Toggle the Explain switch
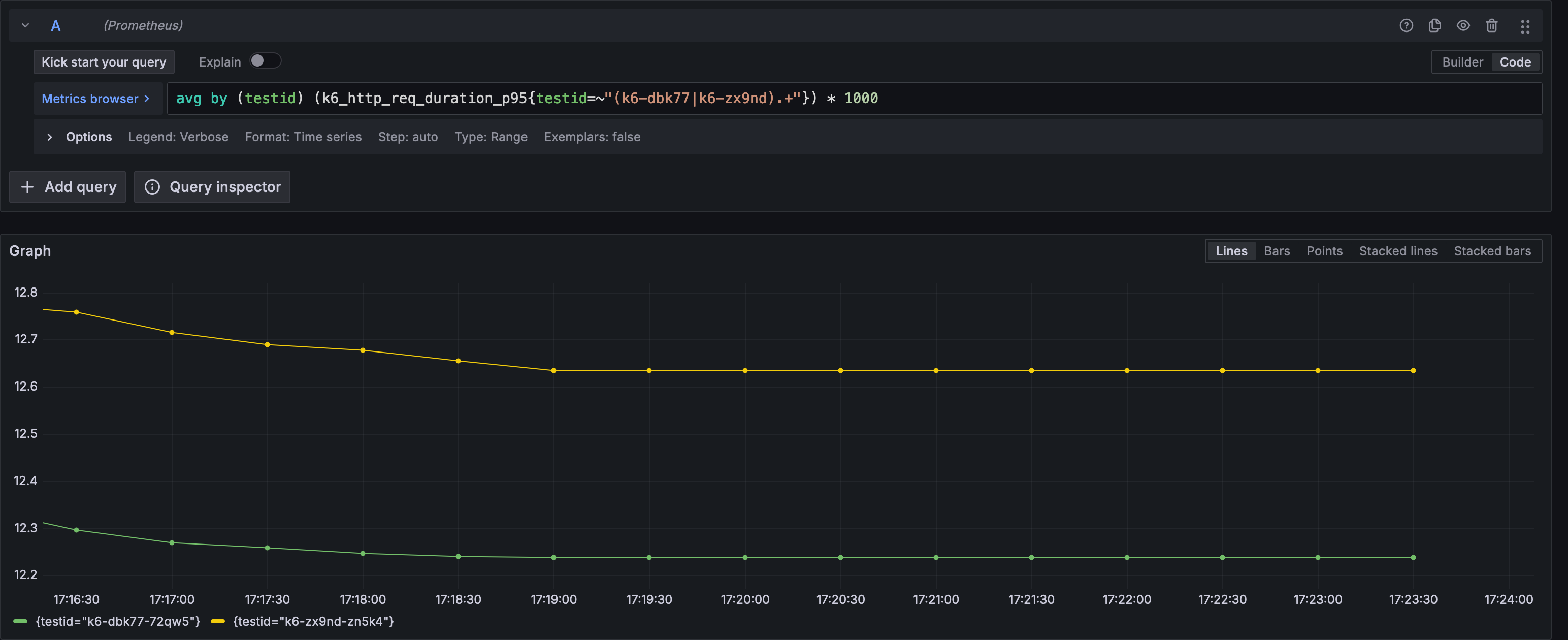The image size is (1568, 640). [266, 61]
